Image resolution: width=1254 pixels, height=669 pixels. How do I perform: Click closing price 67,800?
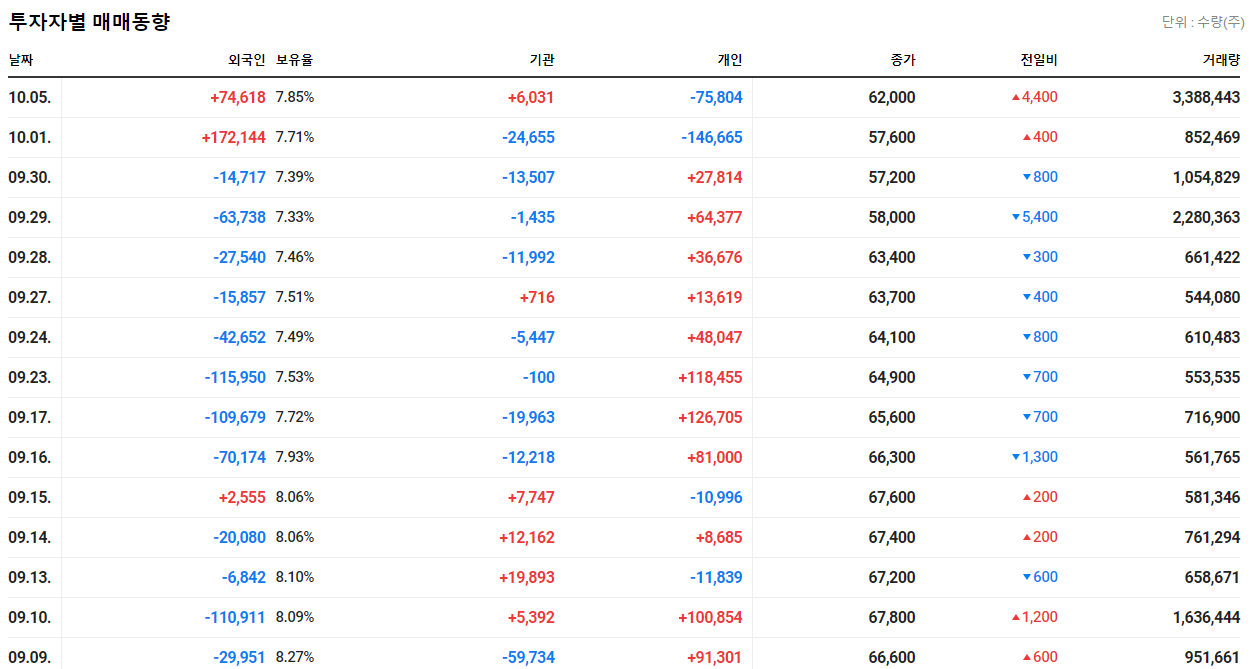(892, 617)
